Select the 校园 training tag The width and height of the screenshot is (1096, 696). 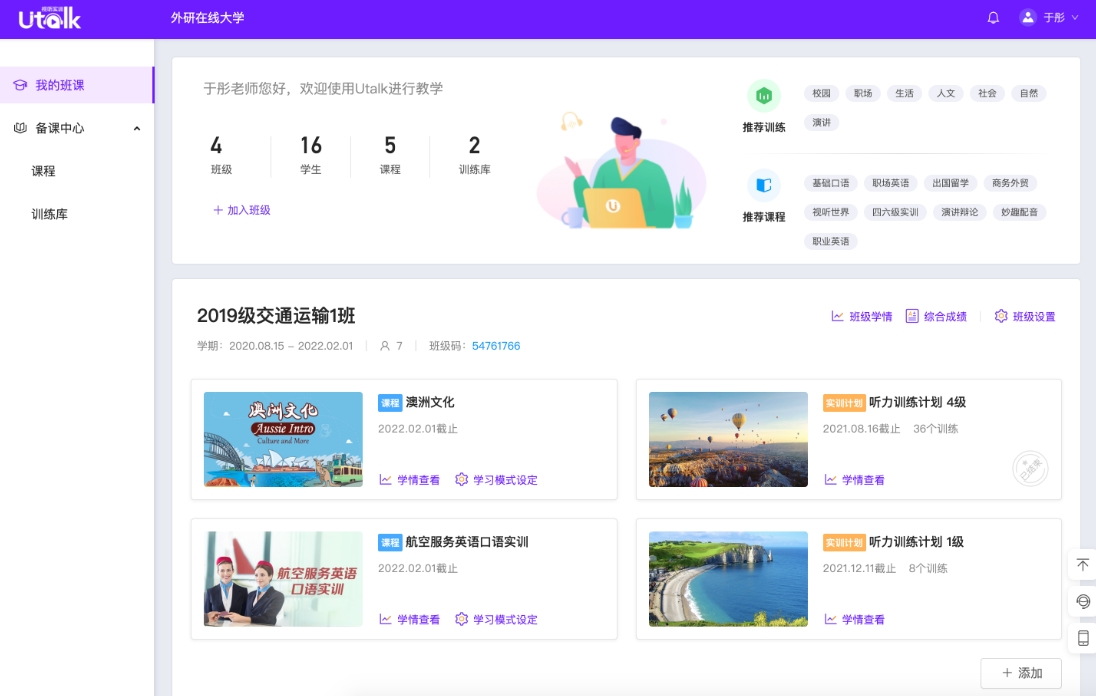(x=821, y=93)
